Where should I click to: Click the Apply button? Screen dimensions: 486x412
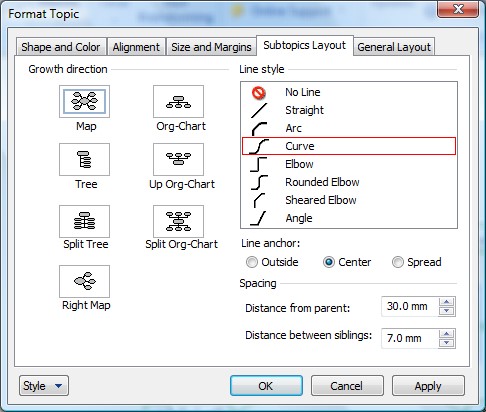(x=428, y=386)
